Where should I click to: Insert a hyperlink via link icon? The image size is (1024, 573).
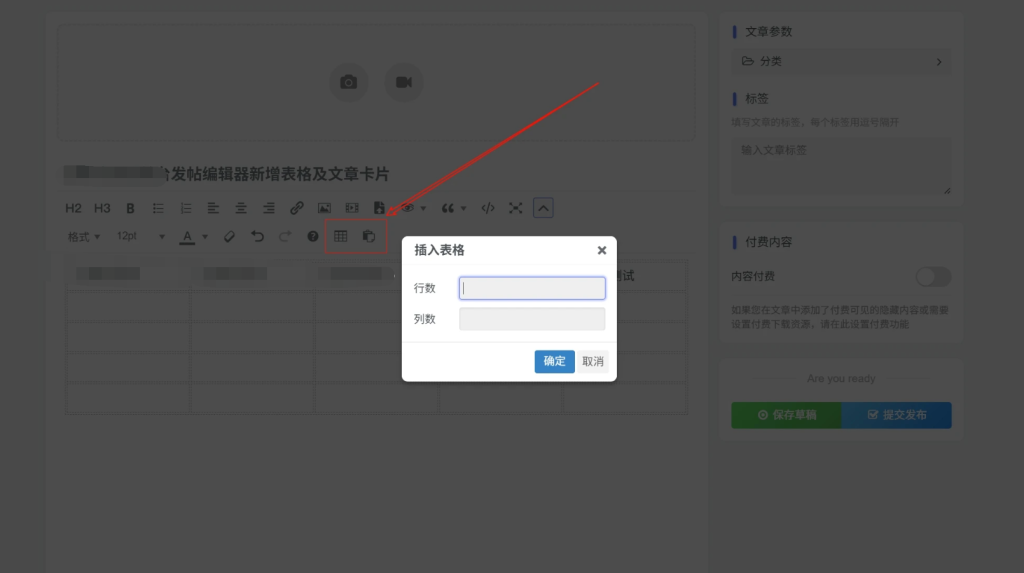click(x=296, y=208)
